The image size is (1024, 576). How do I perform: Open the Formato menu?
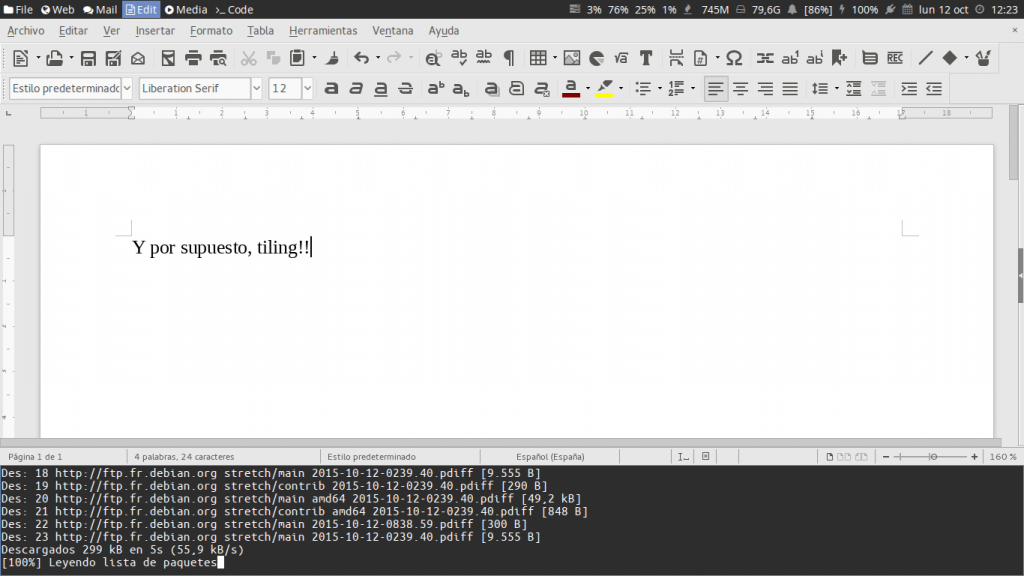(211, 31)
